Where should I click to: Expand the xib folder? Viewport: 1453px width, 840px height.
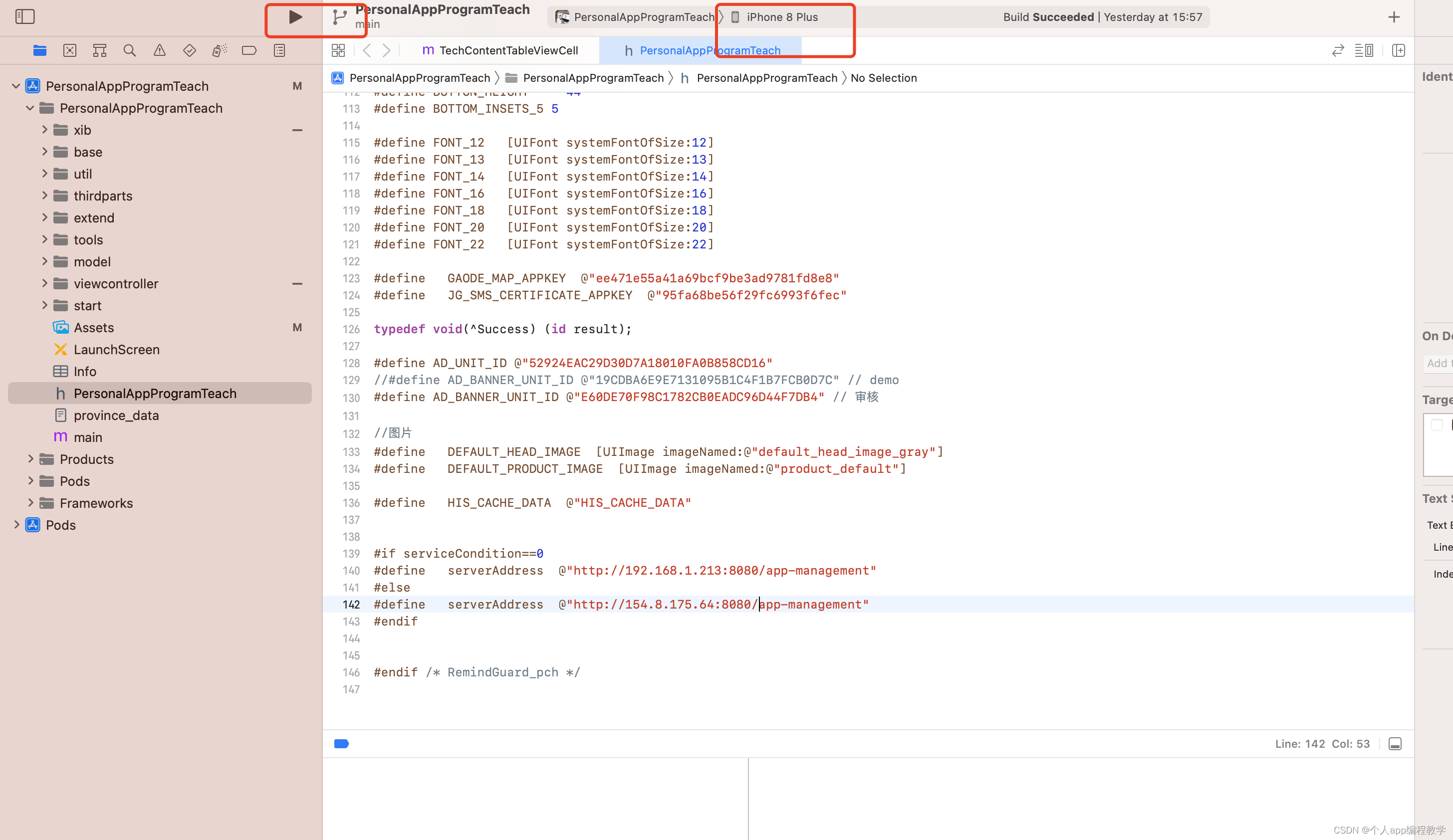44,130
